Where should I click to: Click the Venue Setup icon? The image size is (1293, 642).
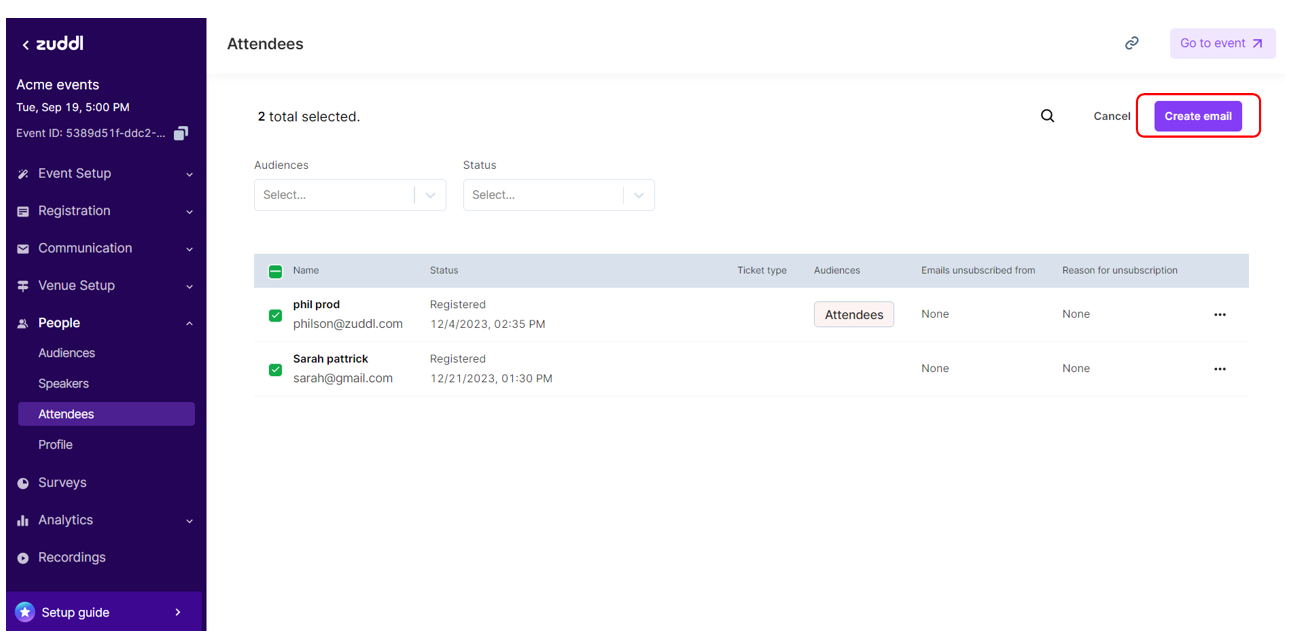pos(22,285)
